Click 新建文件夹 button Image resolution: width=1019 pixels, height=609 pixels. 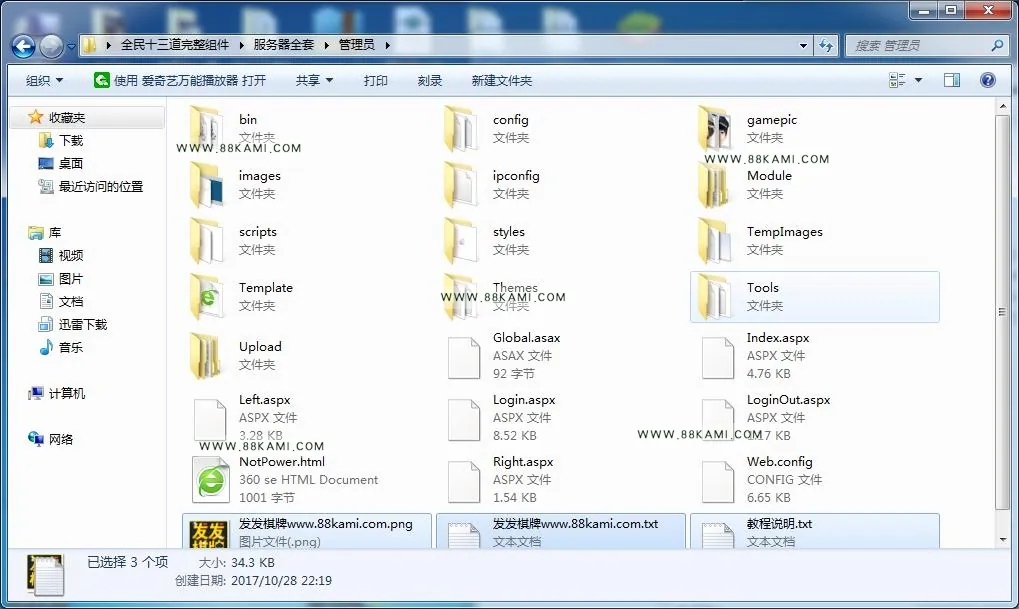coord(501,81)
